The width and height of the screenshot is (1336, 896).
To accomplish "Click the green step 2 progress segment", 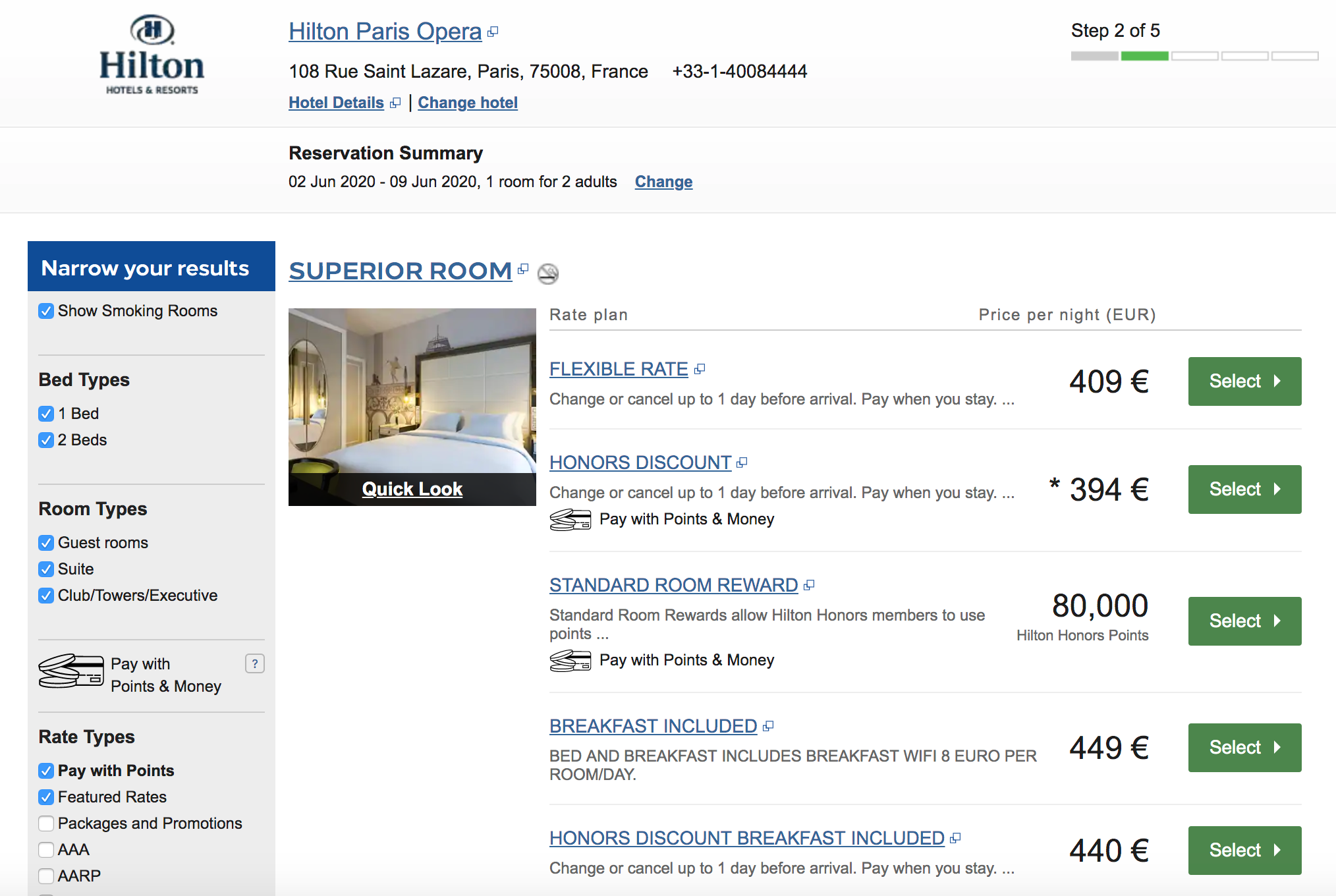I will click(1144, 56).
